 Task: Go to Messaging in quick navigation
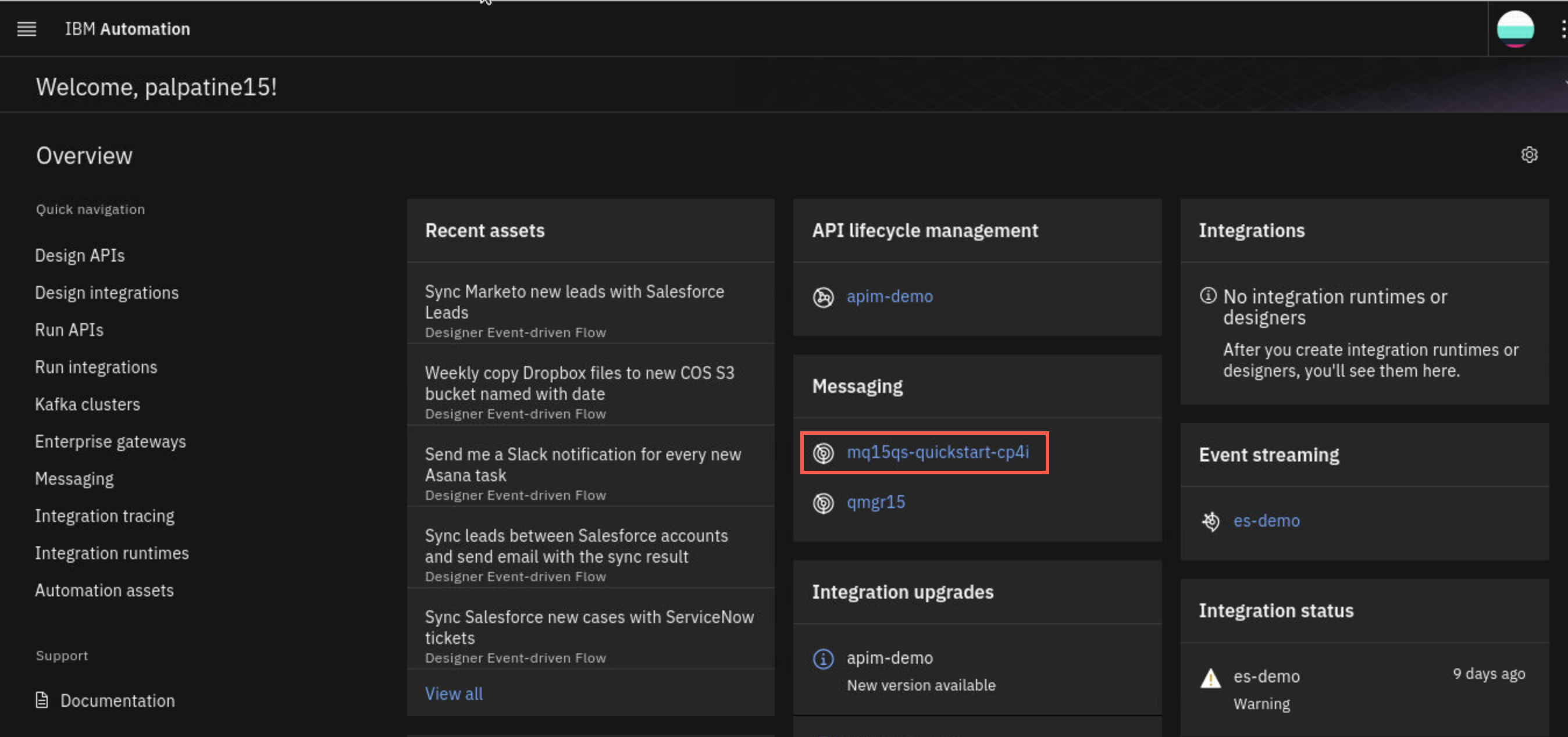click(x=74, y=479)
